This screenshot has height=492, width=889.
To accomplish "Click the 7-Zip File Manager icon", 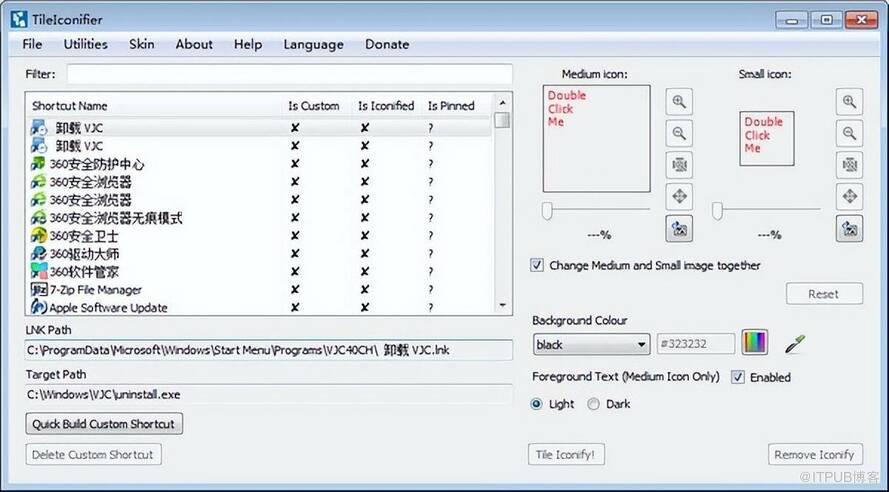I will (38, 290).
